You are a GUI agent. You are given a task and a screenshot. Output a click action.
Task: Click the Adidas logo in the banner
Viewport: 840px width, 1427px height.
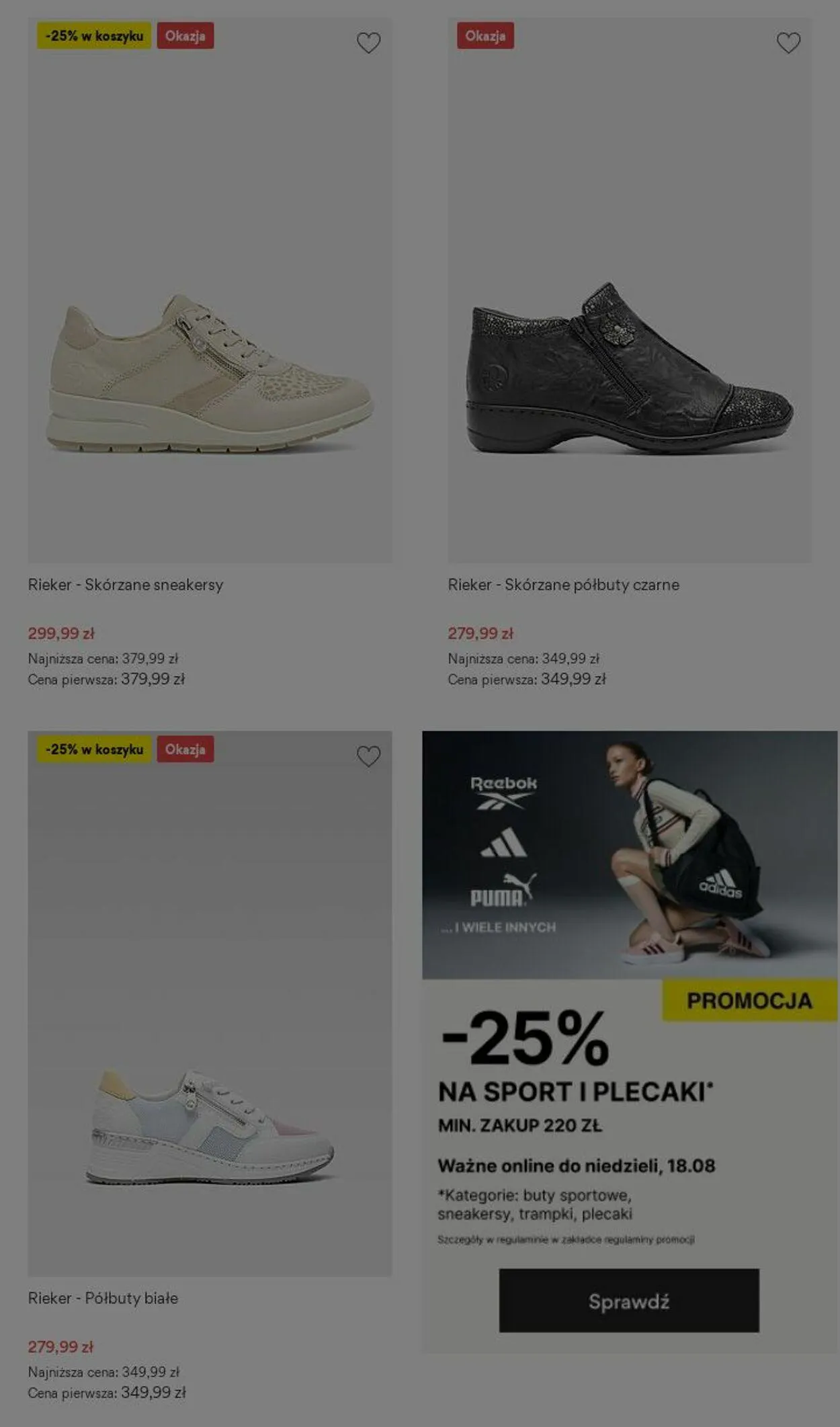click(504, 842)
